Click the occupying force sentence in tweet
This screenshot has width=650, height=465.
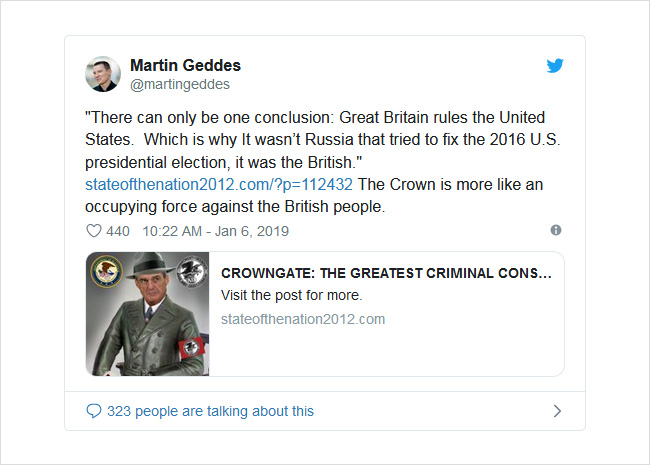coord(314,196)
